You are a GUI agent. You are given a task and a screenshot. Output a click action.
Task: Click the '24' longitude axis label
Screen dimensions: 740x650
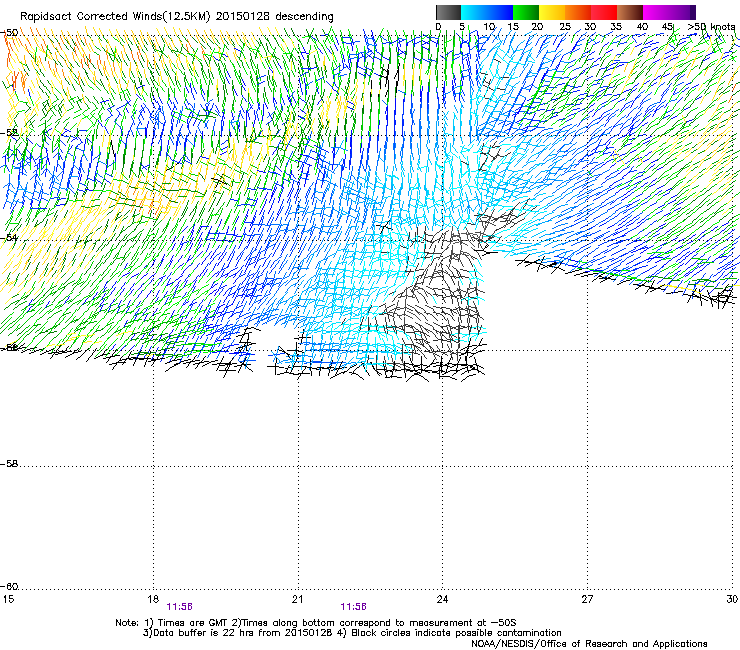coord(442,599)
